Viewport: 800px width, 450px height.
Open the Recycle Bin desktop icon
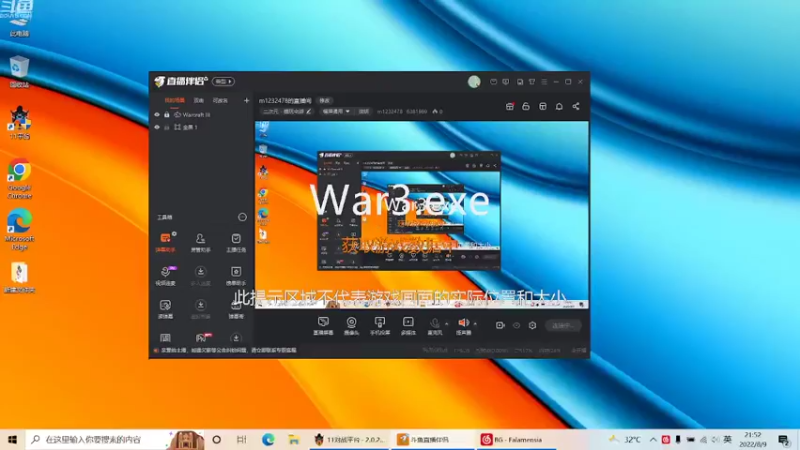(x=19, y=71)
